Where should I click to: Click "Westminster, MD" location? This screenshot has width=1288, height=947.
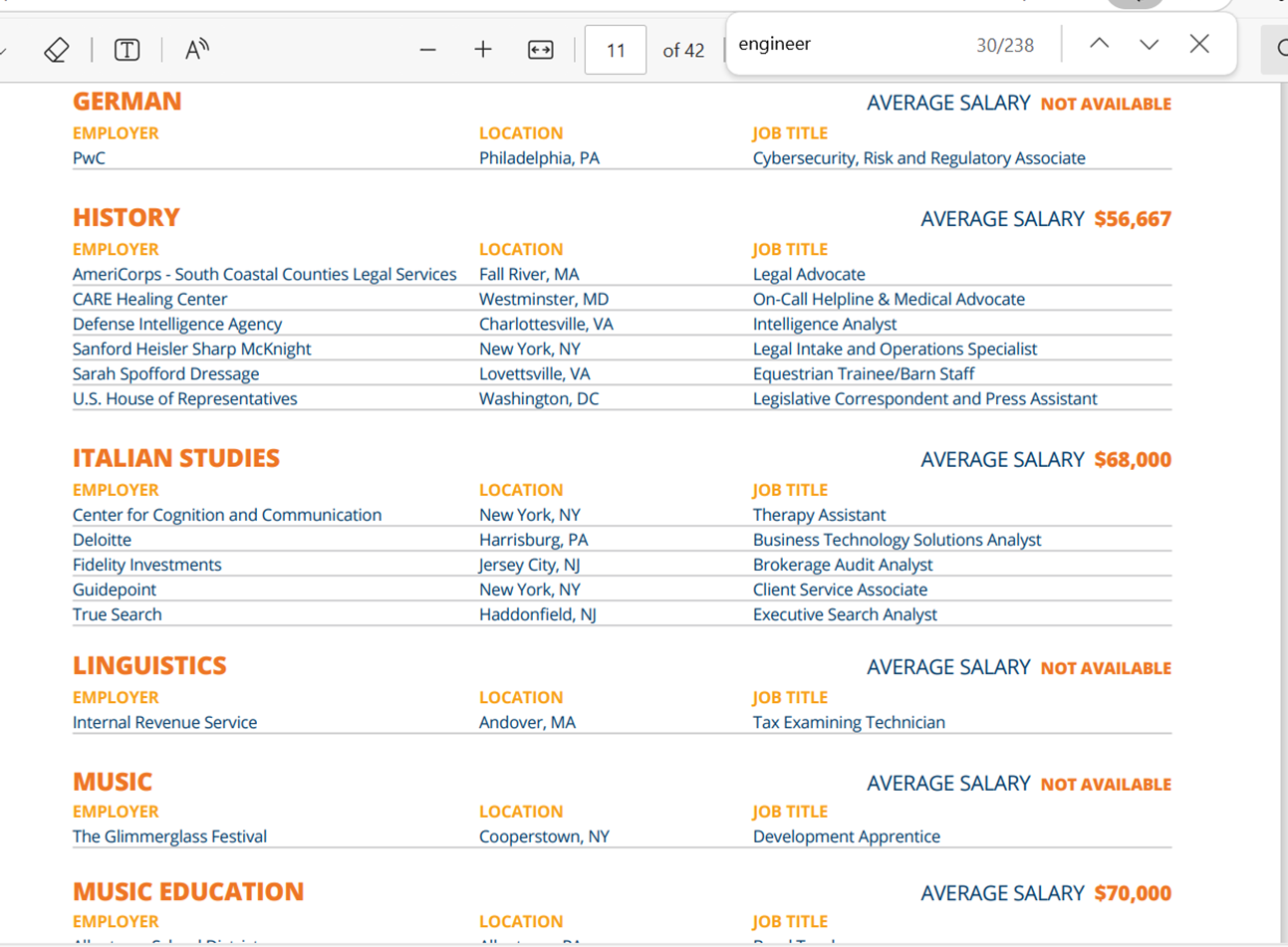(544, 299)
